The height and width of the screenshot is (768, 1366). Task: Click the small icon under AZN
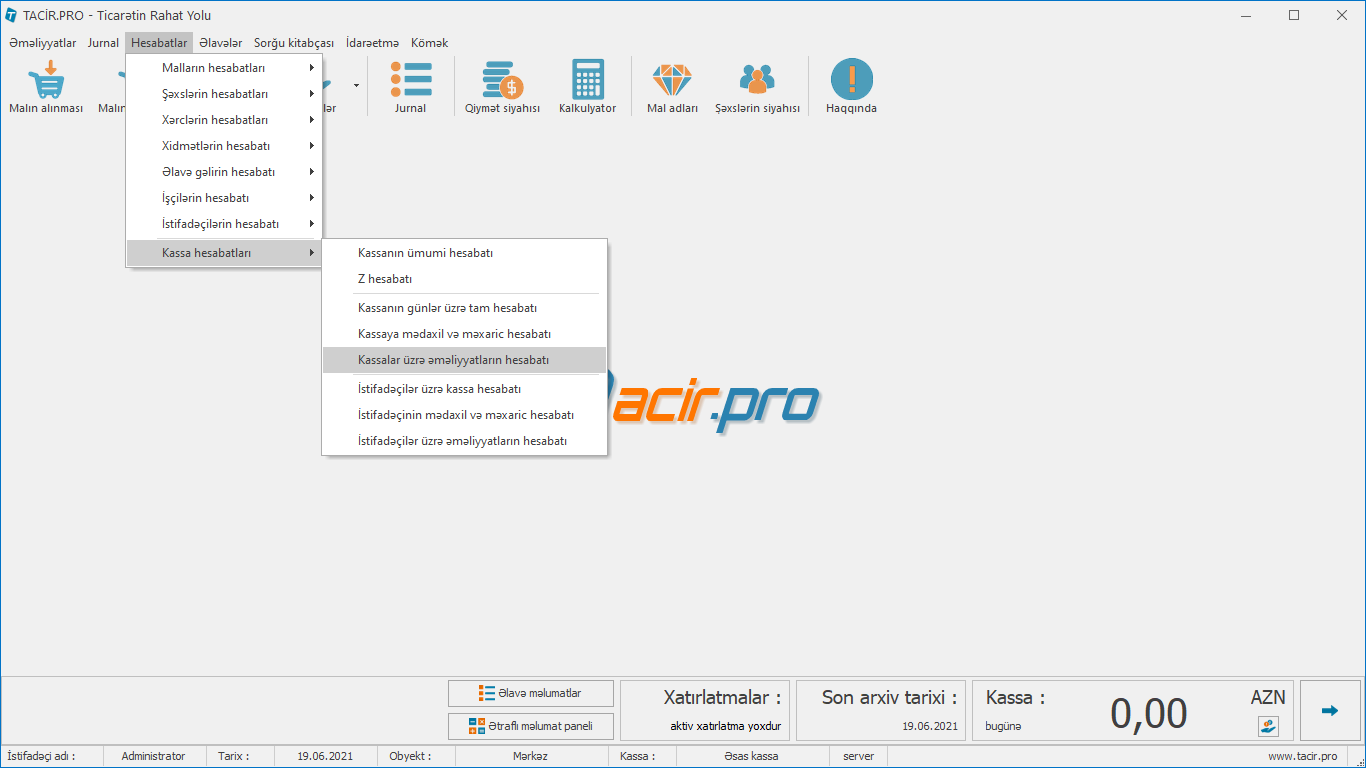pos(1268,726)
